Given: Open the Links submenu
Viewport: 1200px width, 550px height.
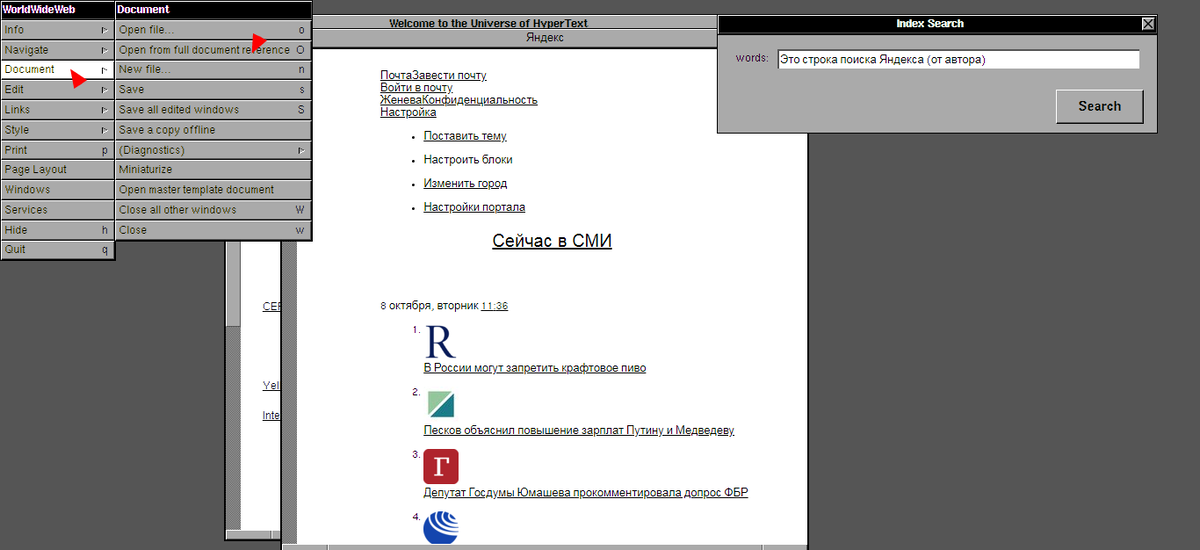Looking at the screenshot, I should tap(57, 110).
